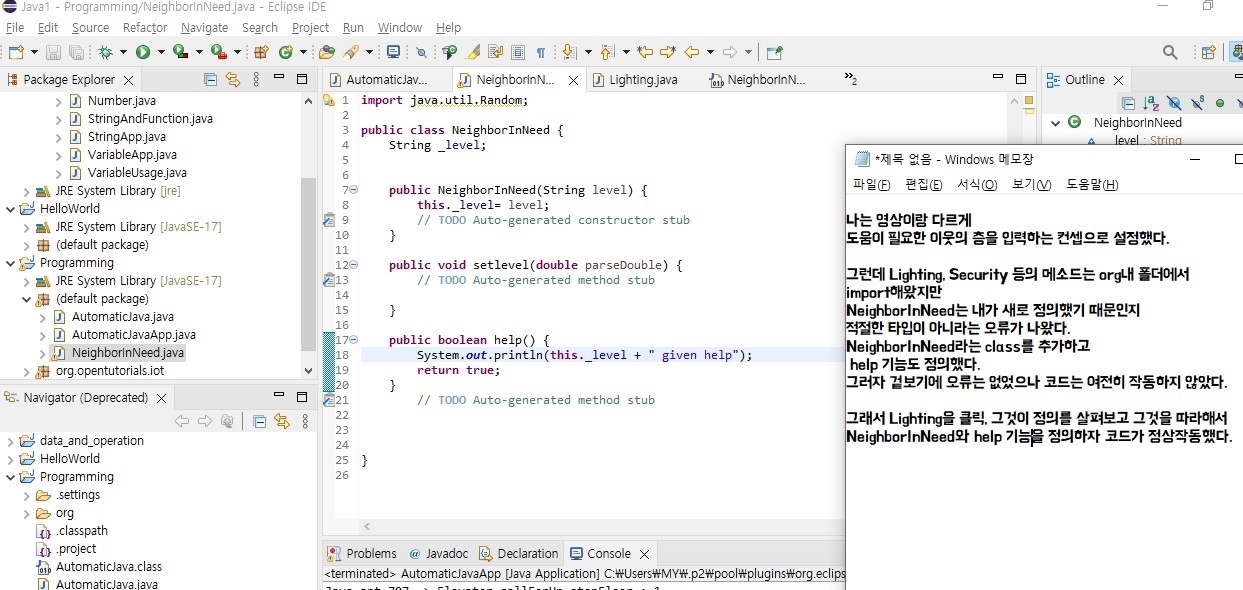Toggle Hide Fields in Outline
This screenshot has height=590, width=1243.
point(1174,103)
